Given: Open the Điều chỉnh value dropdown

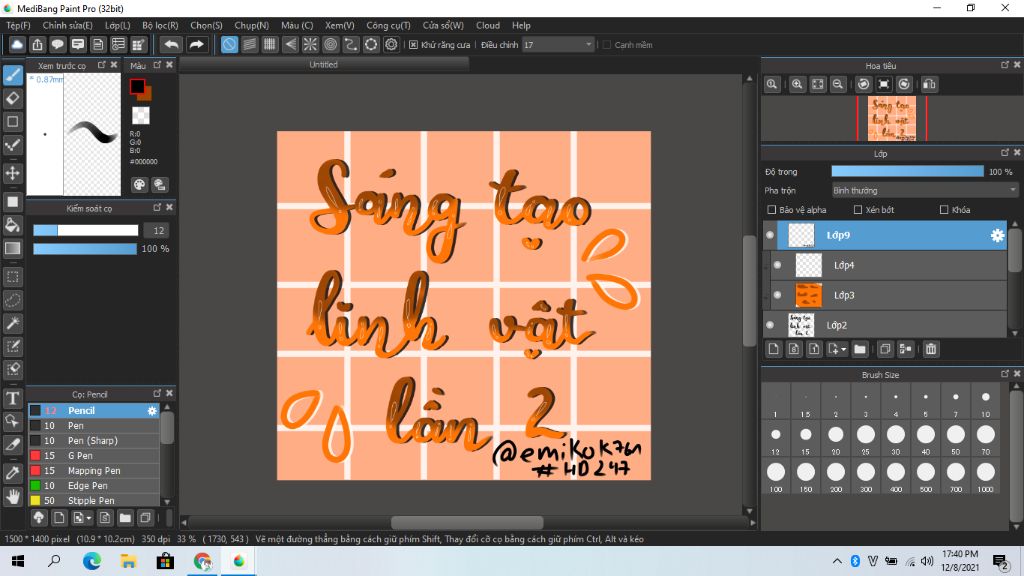Looking at the screenshot, I should [x=558, y=44].
